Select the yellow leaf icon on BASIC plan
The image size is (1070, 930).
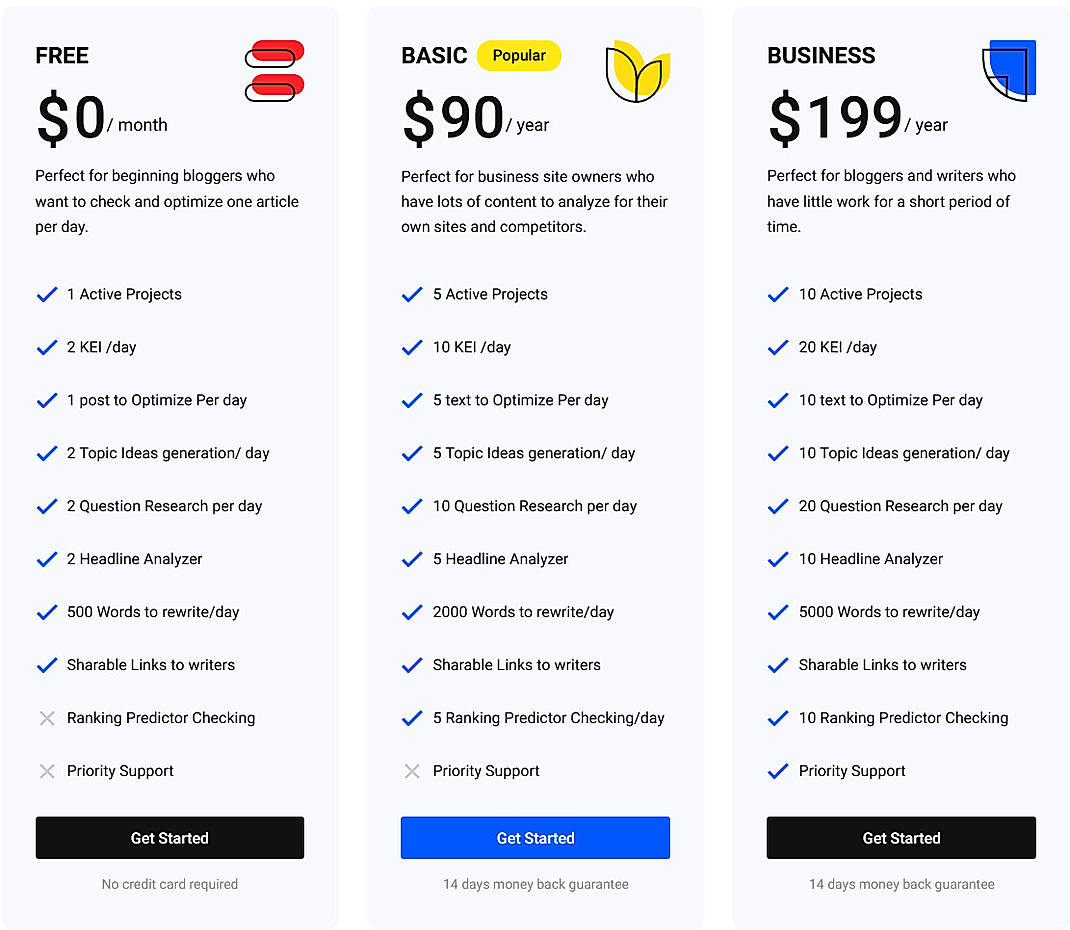pos(637,70)
